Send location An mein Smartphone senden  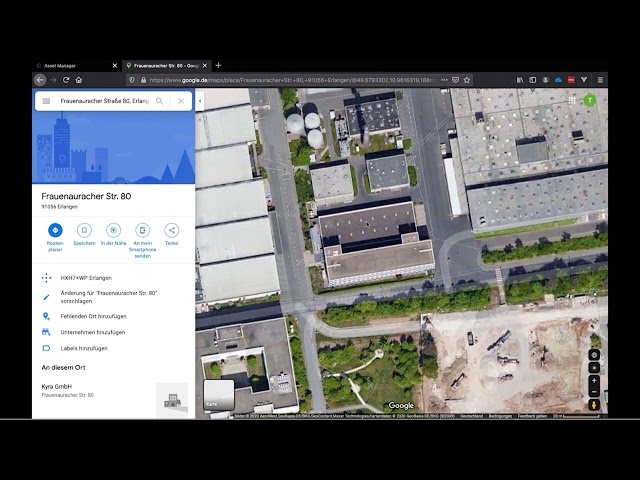tap(142, 240)
